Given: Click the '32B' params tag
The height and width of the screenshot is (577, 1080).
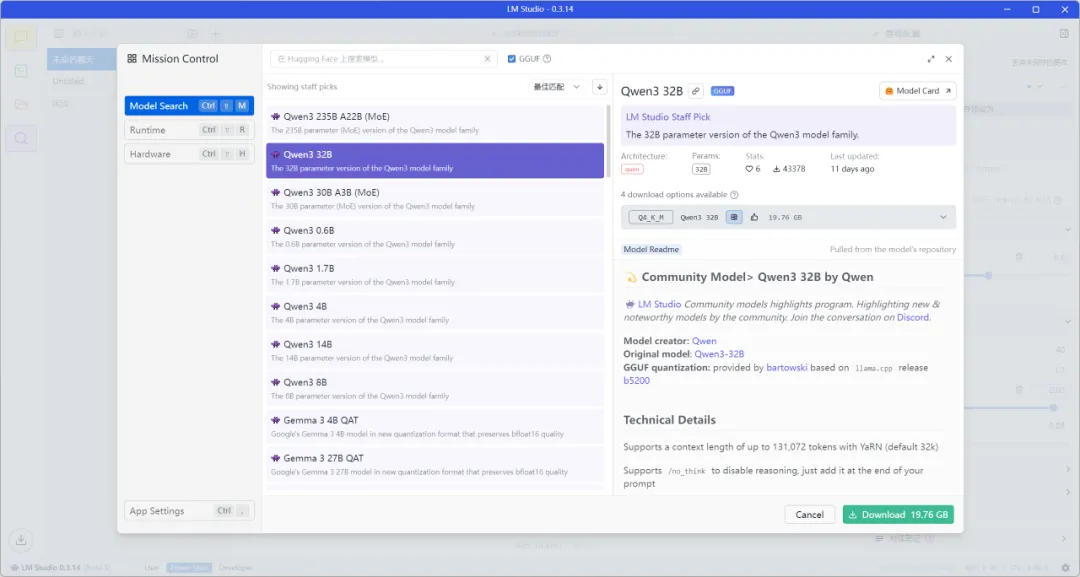Looking at the screenshot, I should point(700,169).
